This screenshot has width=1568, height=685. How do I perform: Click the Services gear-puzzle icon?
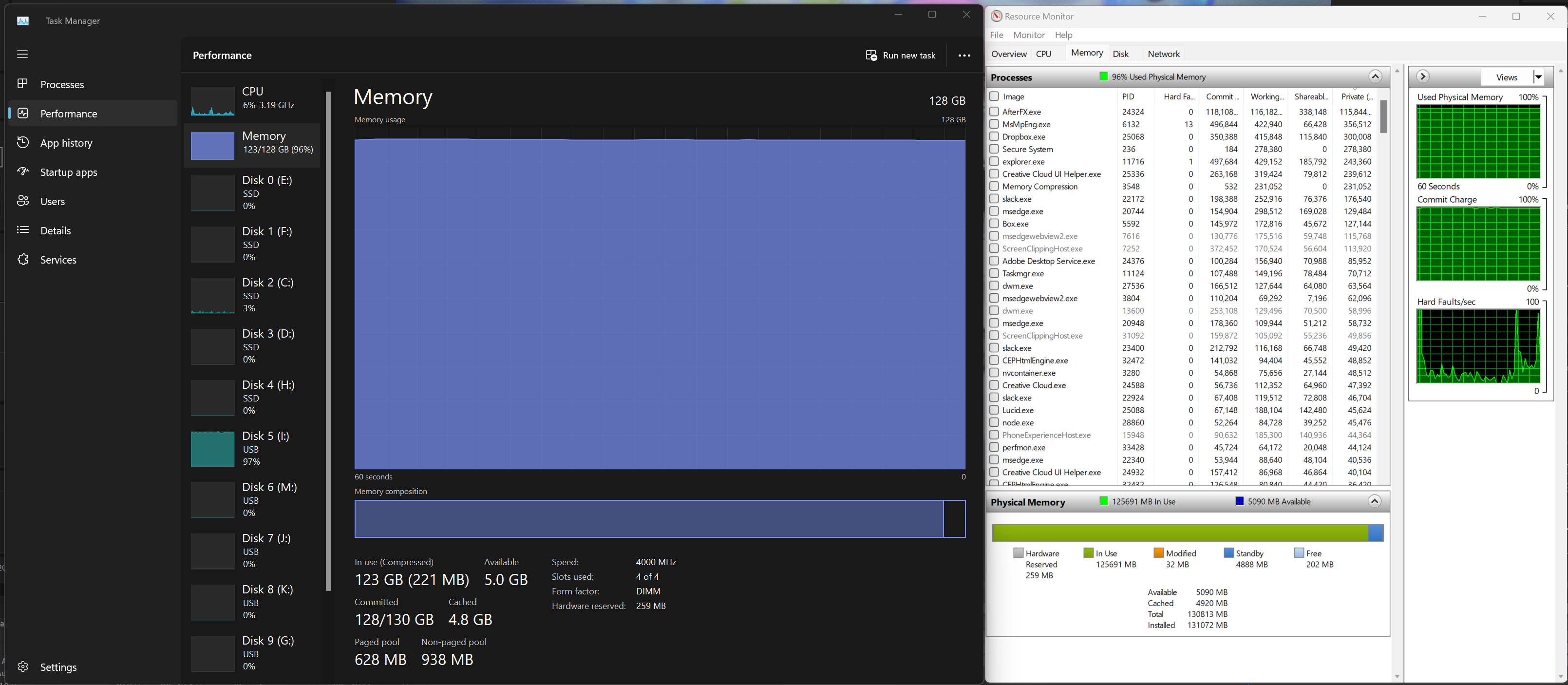click(22, 259)
